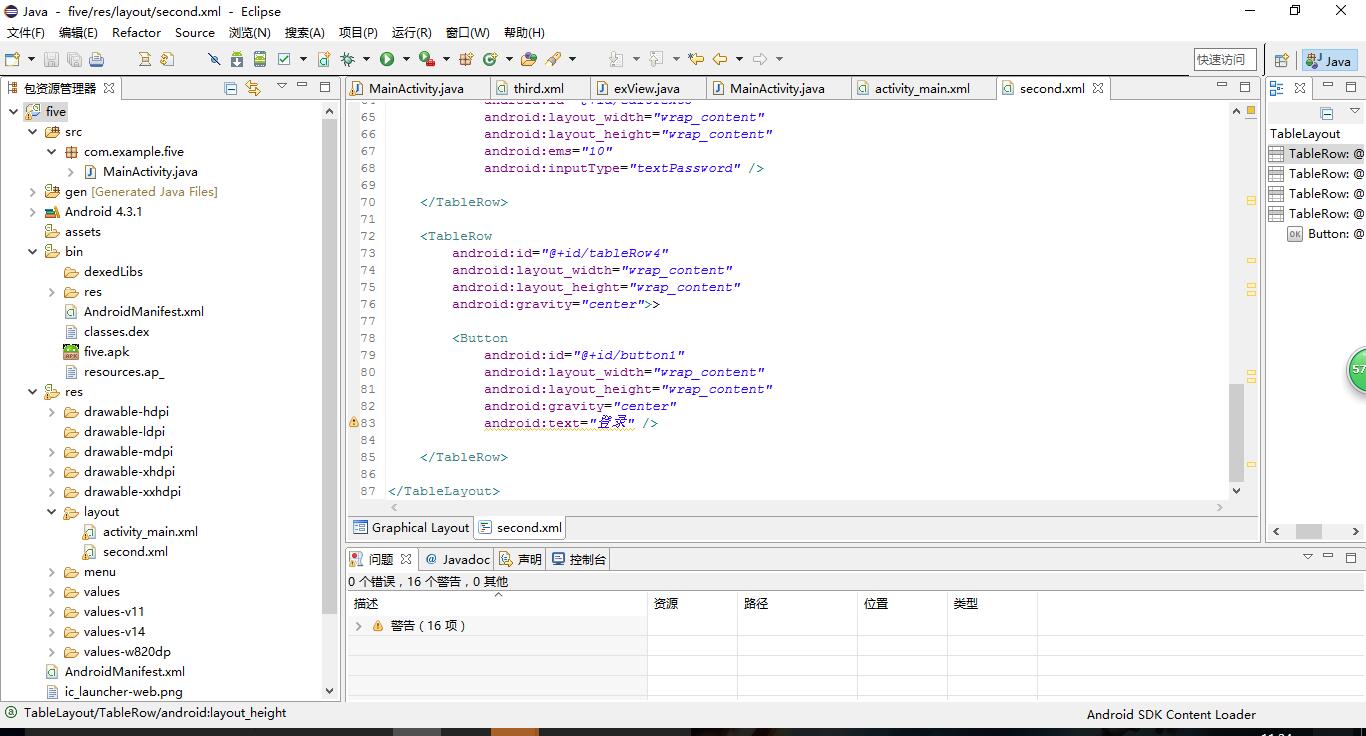Open the 文件(F) menu

click(x=26, y=33)
